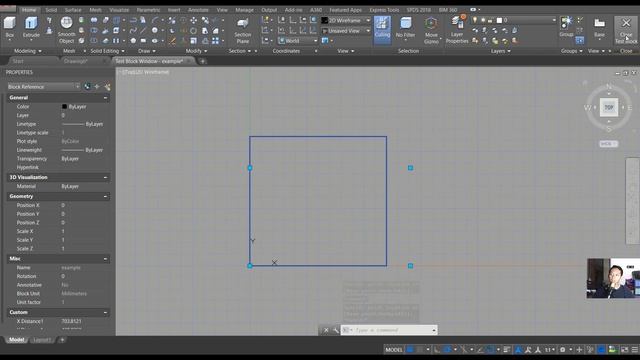This screenshot has width=640, height=360.
Task: Expand the Modeling panel
Action: click(x=28, y=51)
